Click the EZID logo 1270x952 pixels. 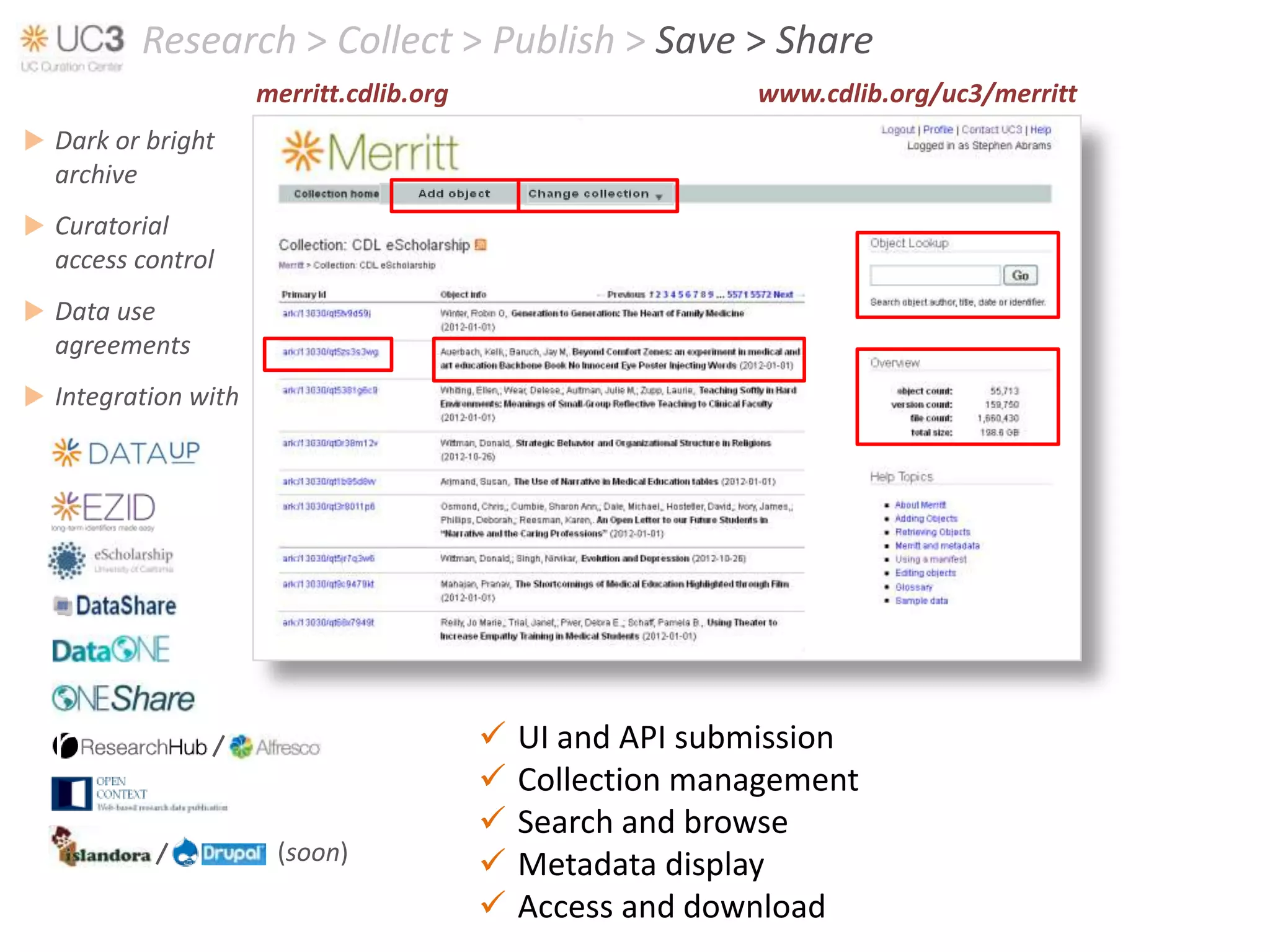tap(104, 511)
